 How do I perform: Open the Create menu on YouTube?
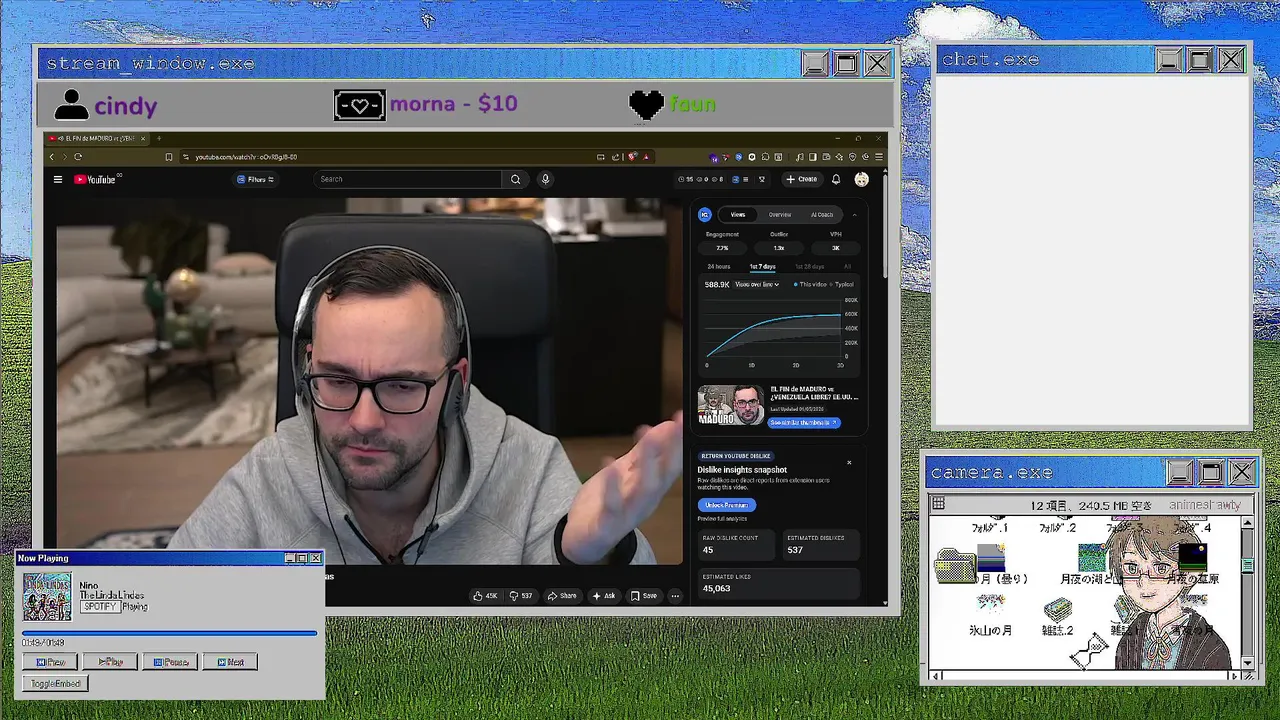(801, 179)
